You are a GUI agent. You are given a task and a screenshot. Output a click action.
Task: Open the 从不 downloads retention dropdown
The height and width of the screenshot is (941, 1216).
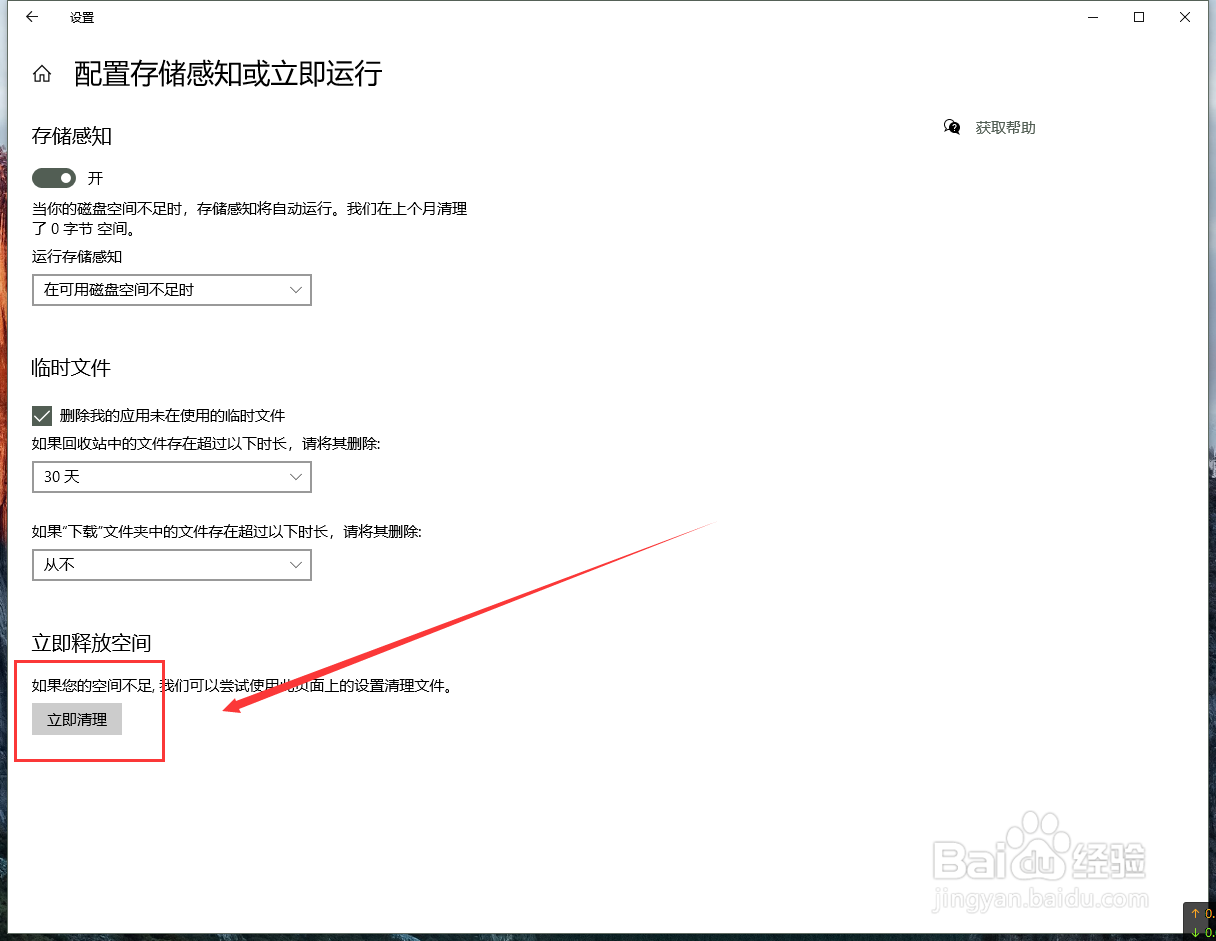tap(171, 565)
